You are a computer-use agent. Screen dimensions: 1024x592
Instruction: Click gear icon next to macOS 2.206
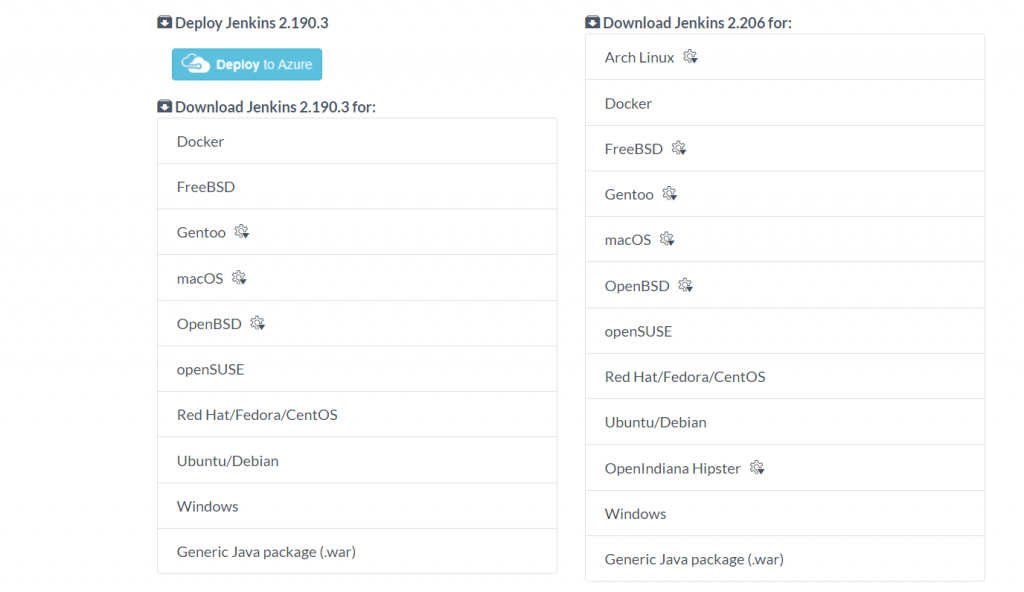tap(667, 239)
